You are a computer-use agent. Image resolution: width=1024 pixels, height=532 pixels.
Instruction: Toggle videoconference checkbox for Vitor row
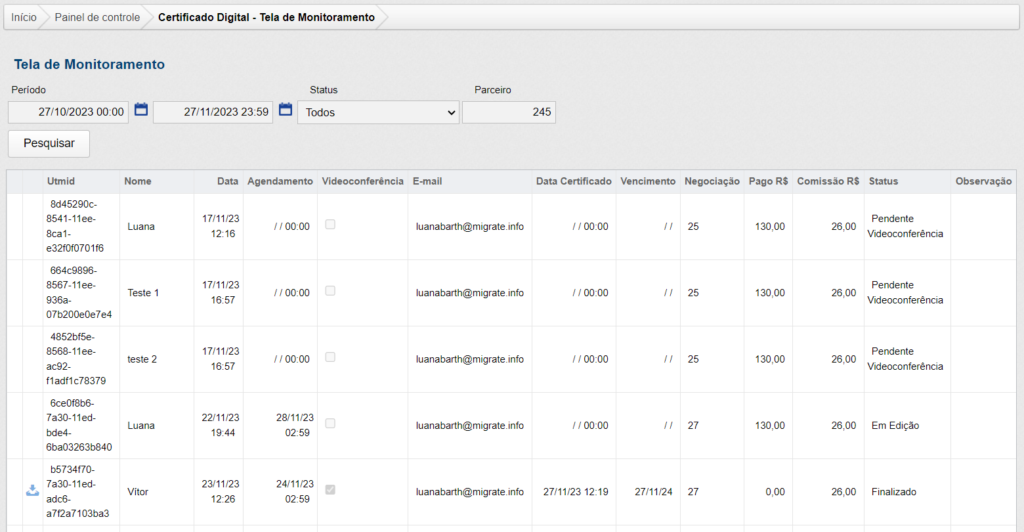(x=330, y=490)
